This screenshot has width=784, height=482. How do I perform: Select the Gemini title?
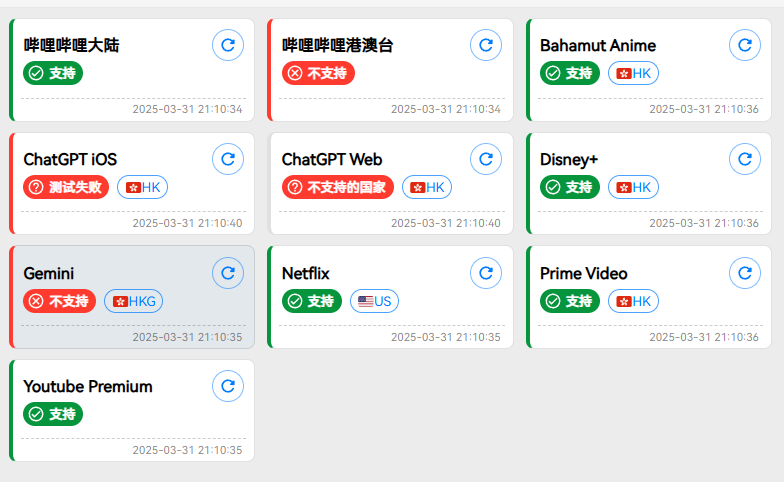click(x=48, y=274)
